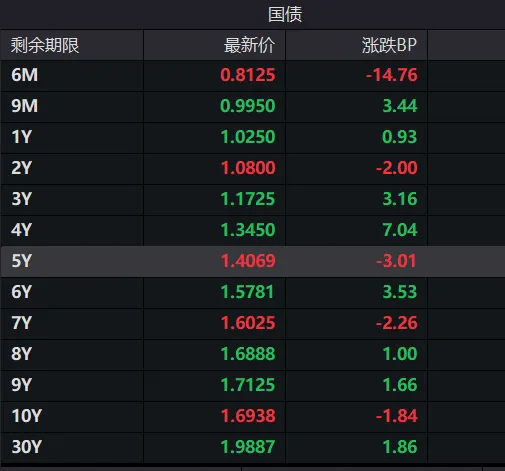Click the 10Y yield 1.6938
505x471 pixels.
tap(248, 416)
